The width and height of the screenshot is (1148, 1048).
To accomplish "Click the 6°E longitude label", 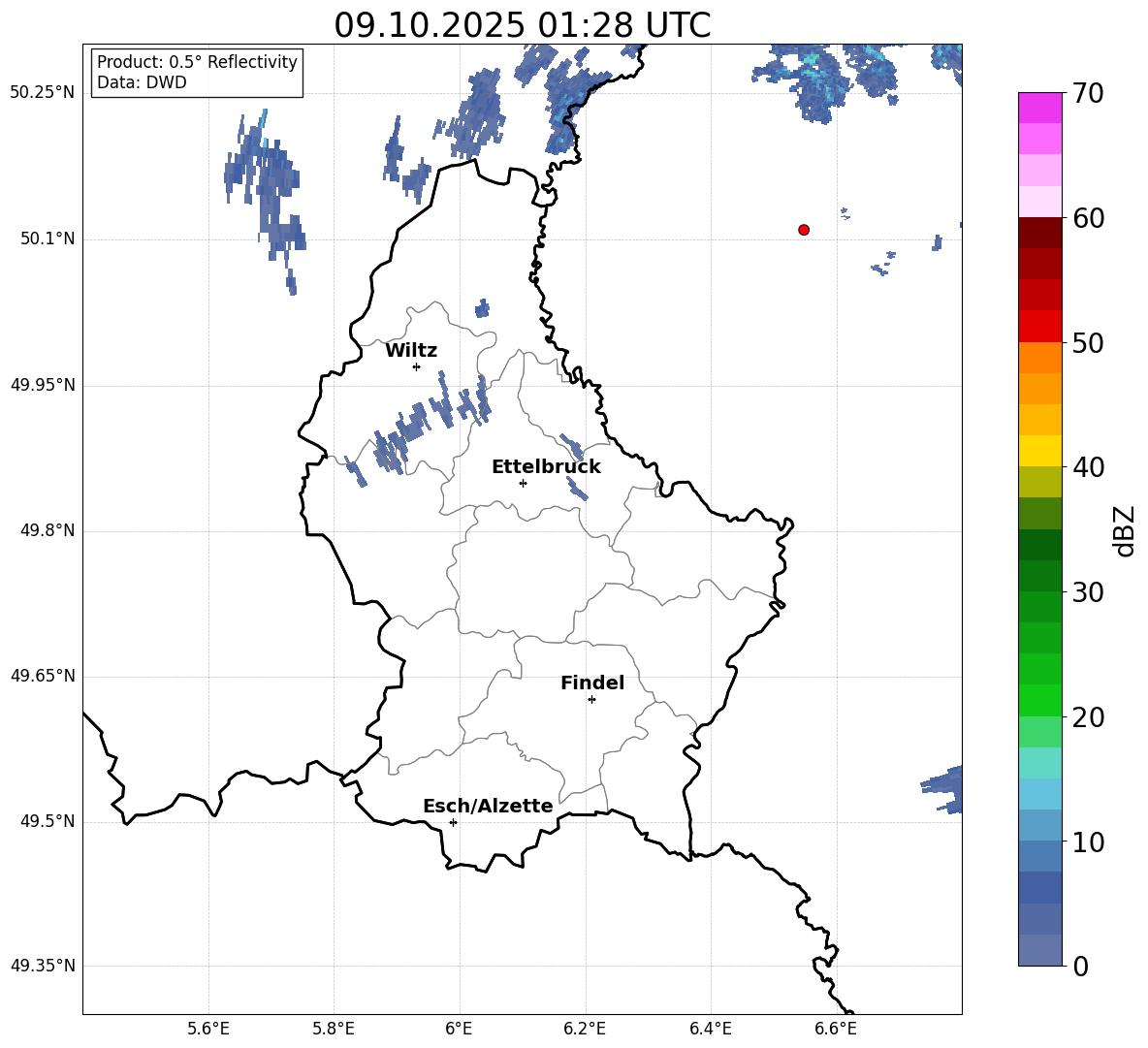I will pyautogui.click(x=459, y=1029).
